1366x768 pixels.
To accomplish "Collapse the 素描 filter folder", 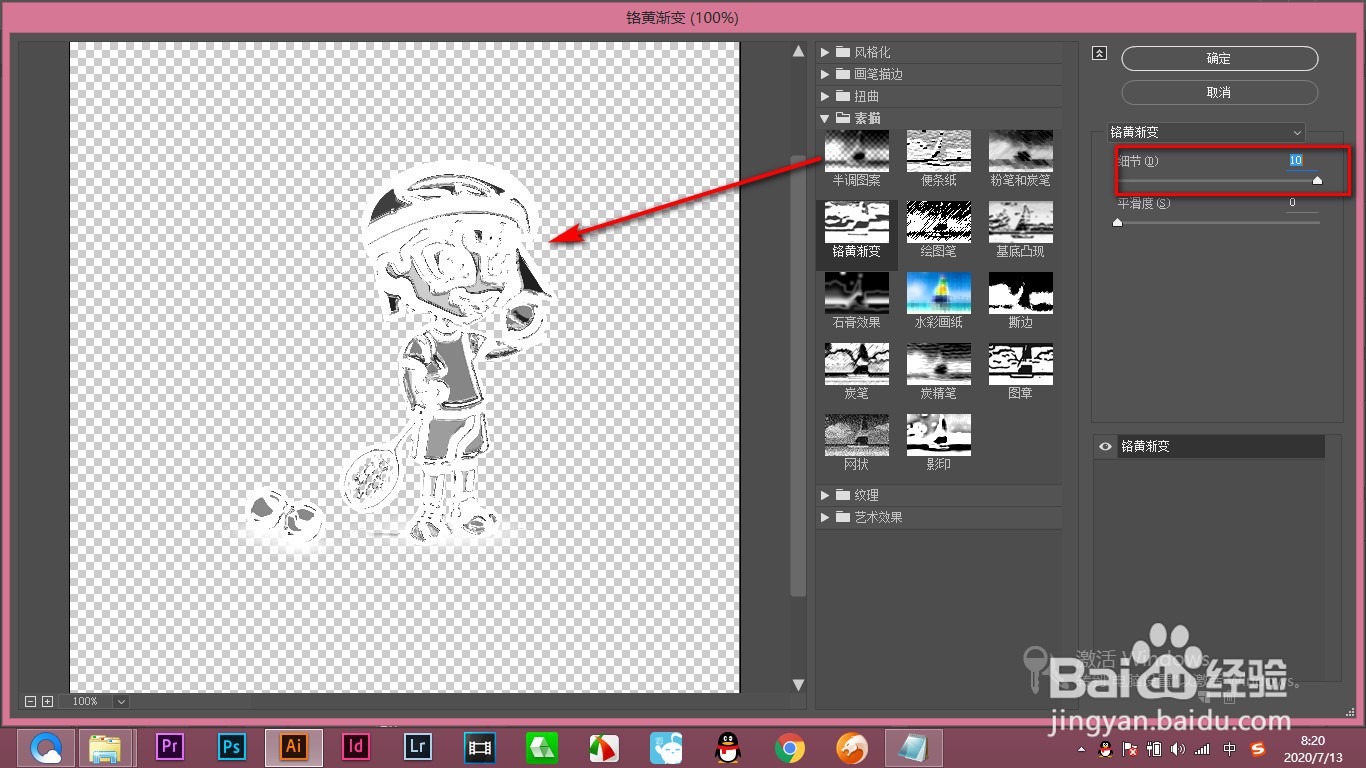I will point(825,118).
